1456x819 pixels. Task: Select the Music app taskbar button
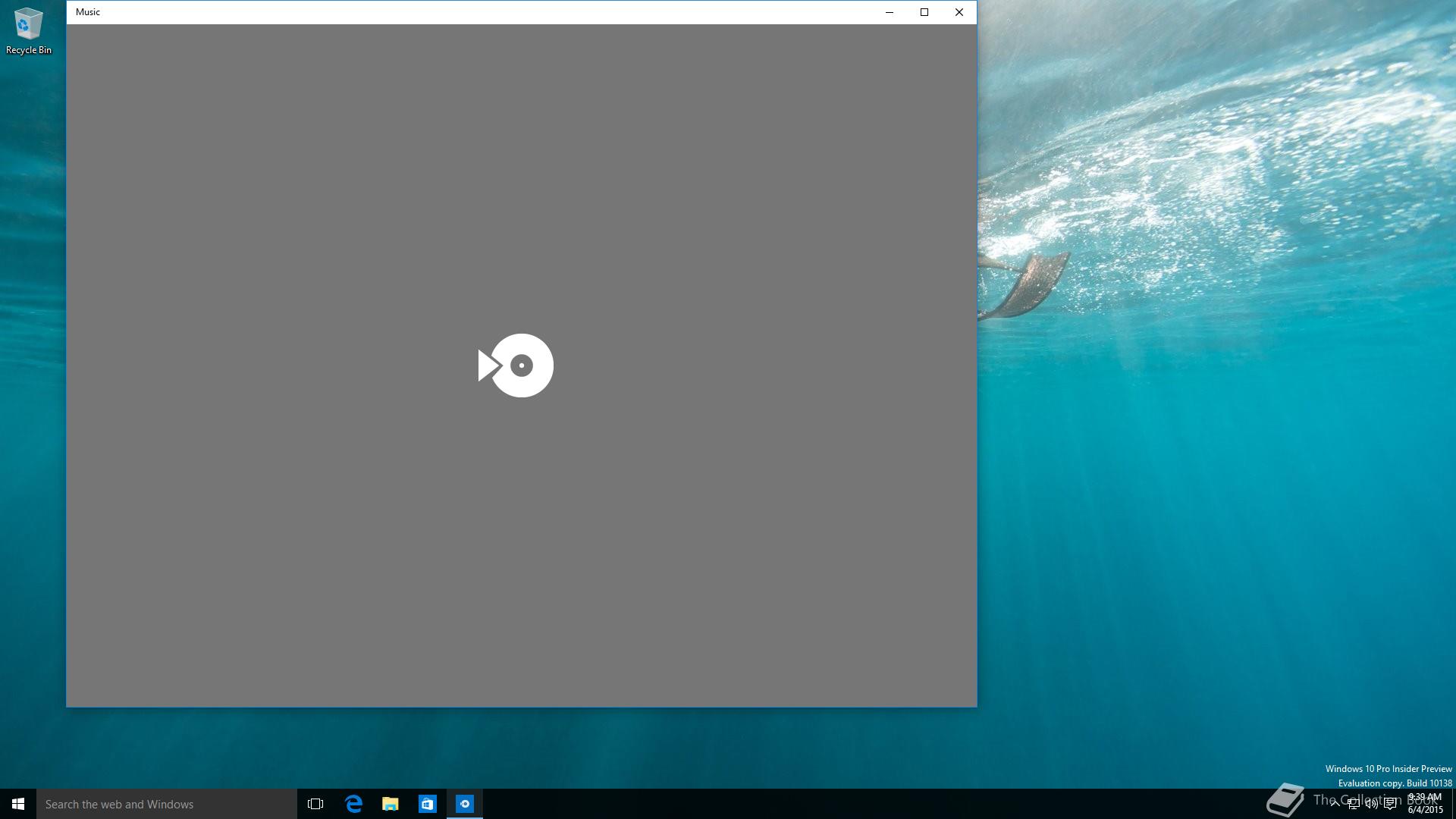pyautogui.click(x=465, y=804)
